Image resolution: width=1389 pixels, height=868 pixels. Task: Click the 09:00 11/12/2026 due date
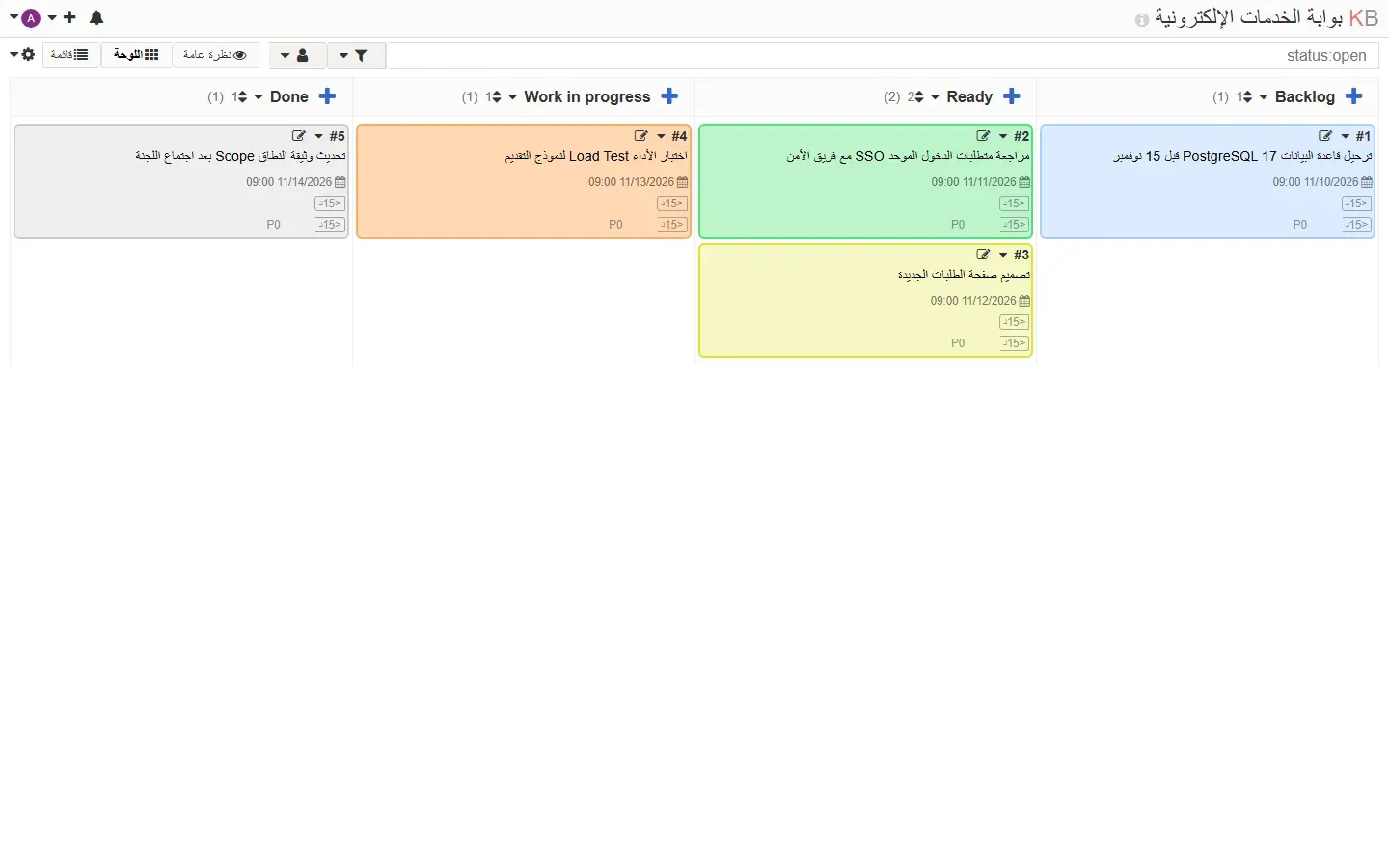pyautogui.click(x=973, y=301)
